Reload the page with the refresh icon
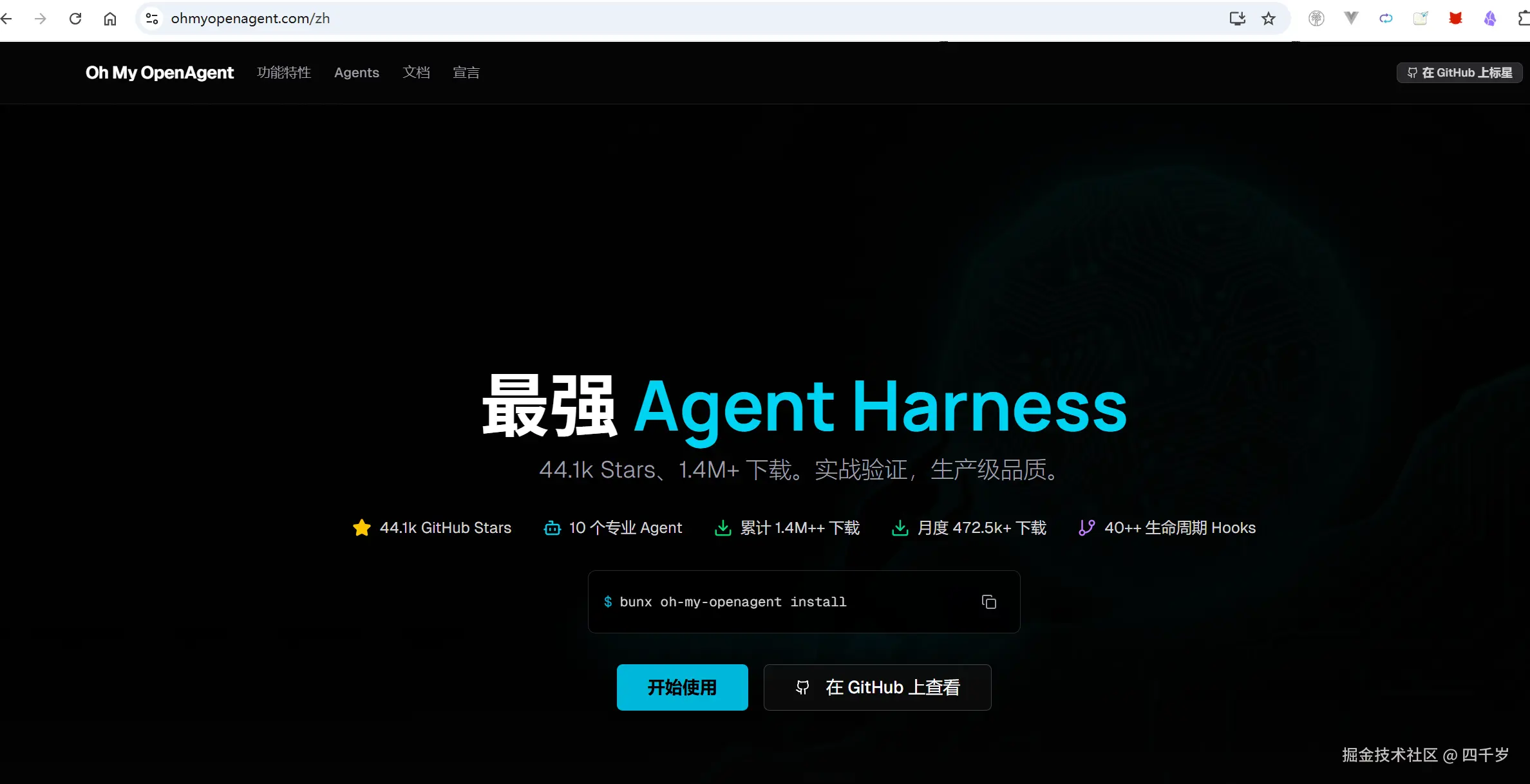 (x=75, y=18)
